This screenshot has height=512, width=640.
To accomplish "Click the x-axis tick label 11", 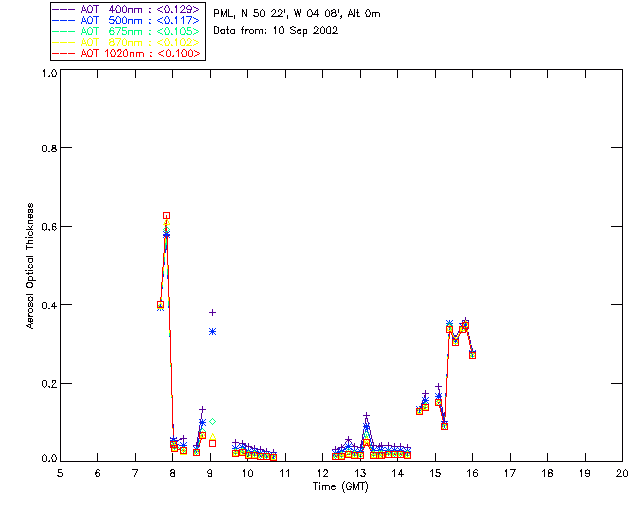I will tap(285, 473).
